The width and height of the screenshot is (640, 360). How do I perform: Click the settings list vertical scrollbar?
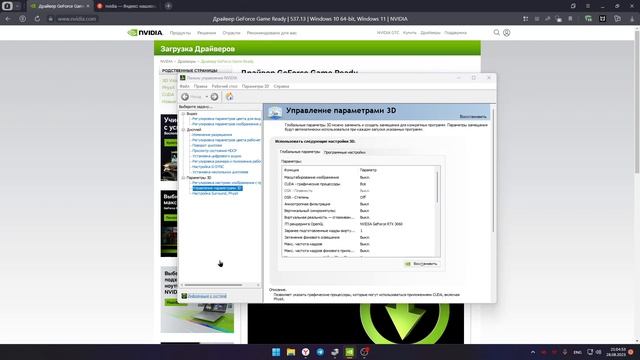pos(438,188)
